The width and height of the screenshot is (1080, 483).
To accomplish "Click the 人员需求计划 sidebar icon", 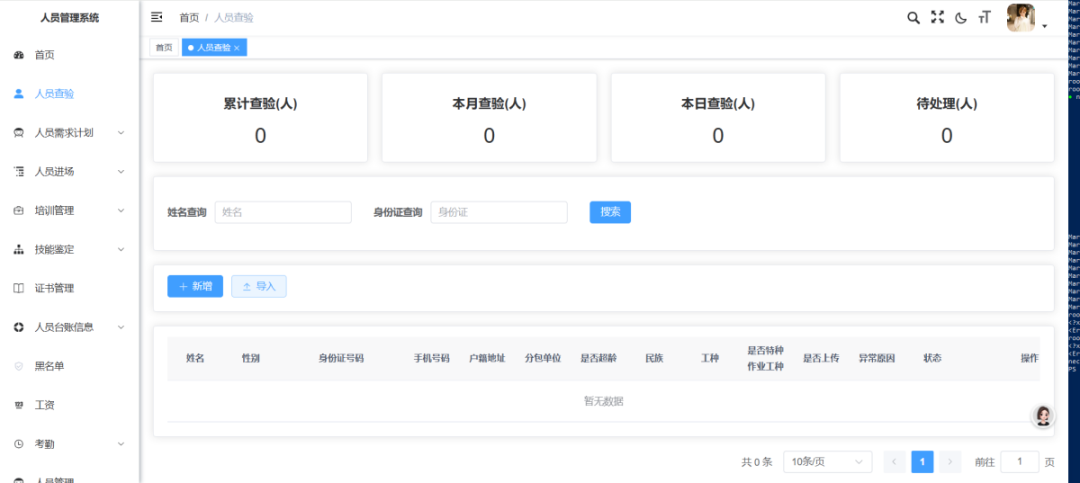I will (x=19, y=133).
